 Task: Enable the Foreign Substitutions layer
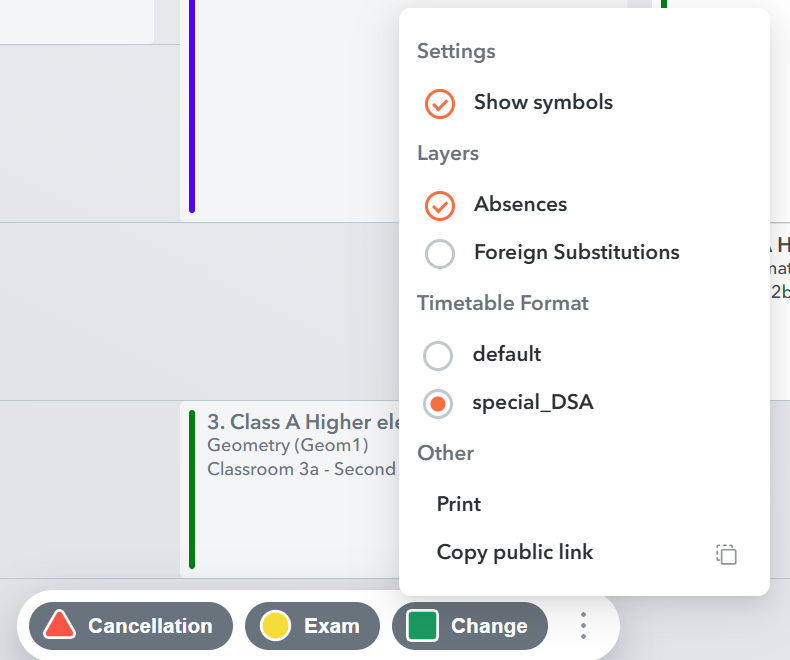point(440,253)
